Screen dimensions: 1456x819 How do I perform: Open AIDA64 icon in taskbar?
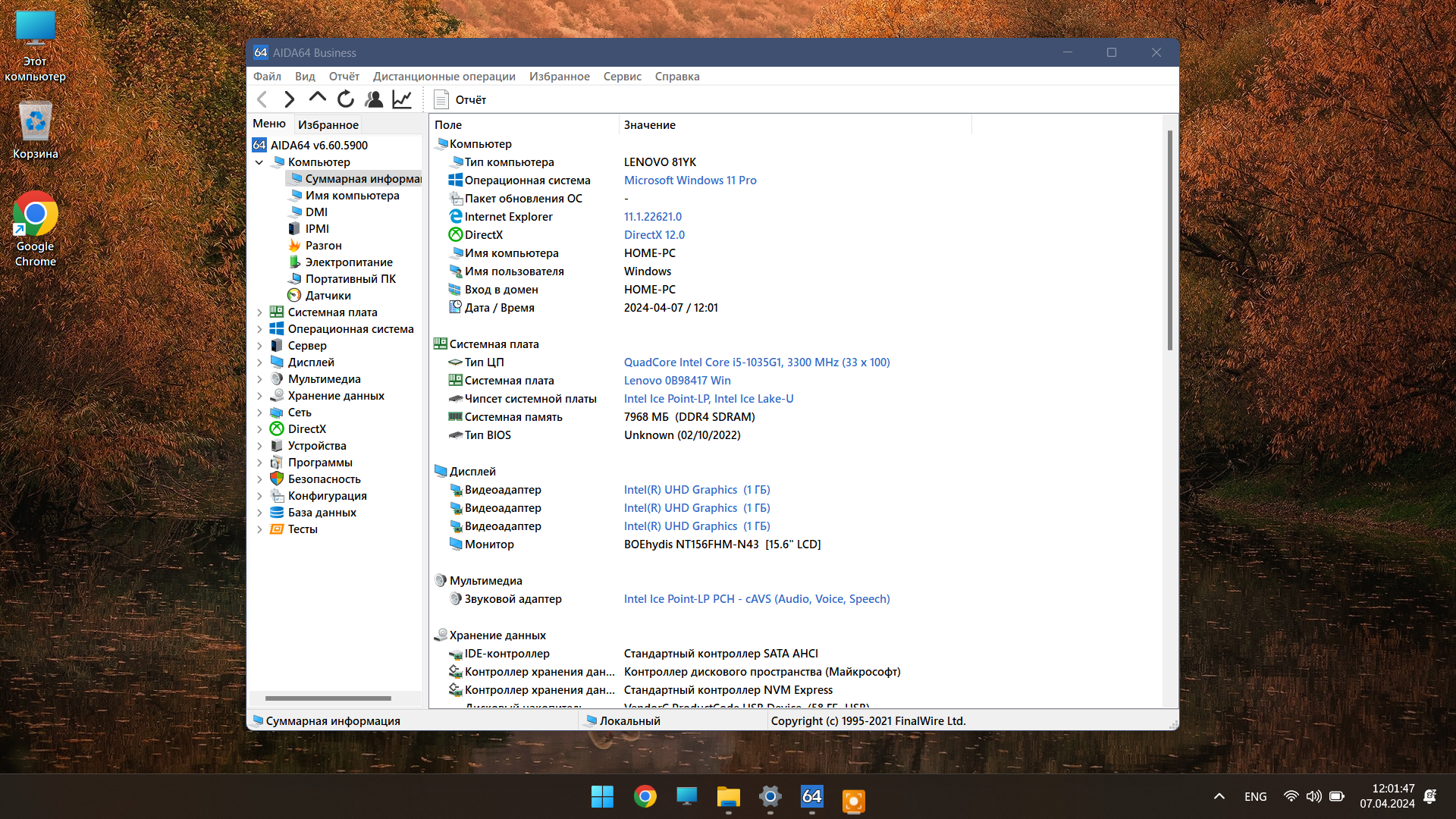click(x=811, y=797)
